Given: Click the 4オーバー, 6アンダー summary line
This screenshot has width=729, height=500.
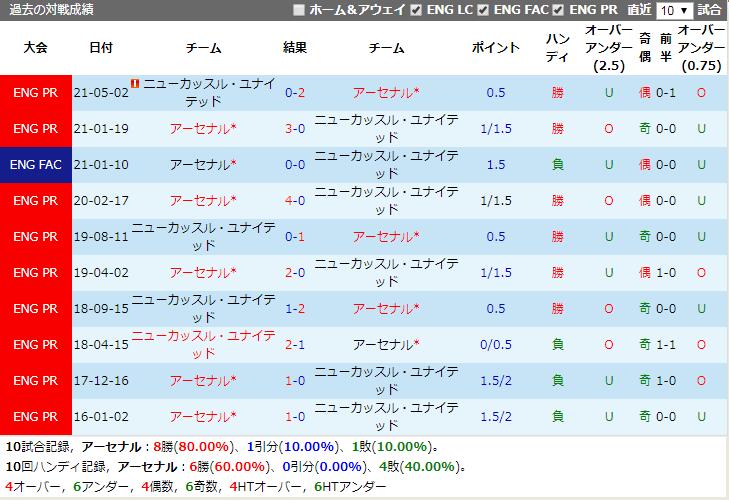Looking at the screenshot, I should 195,487.
